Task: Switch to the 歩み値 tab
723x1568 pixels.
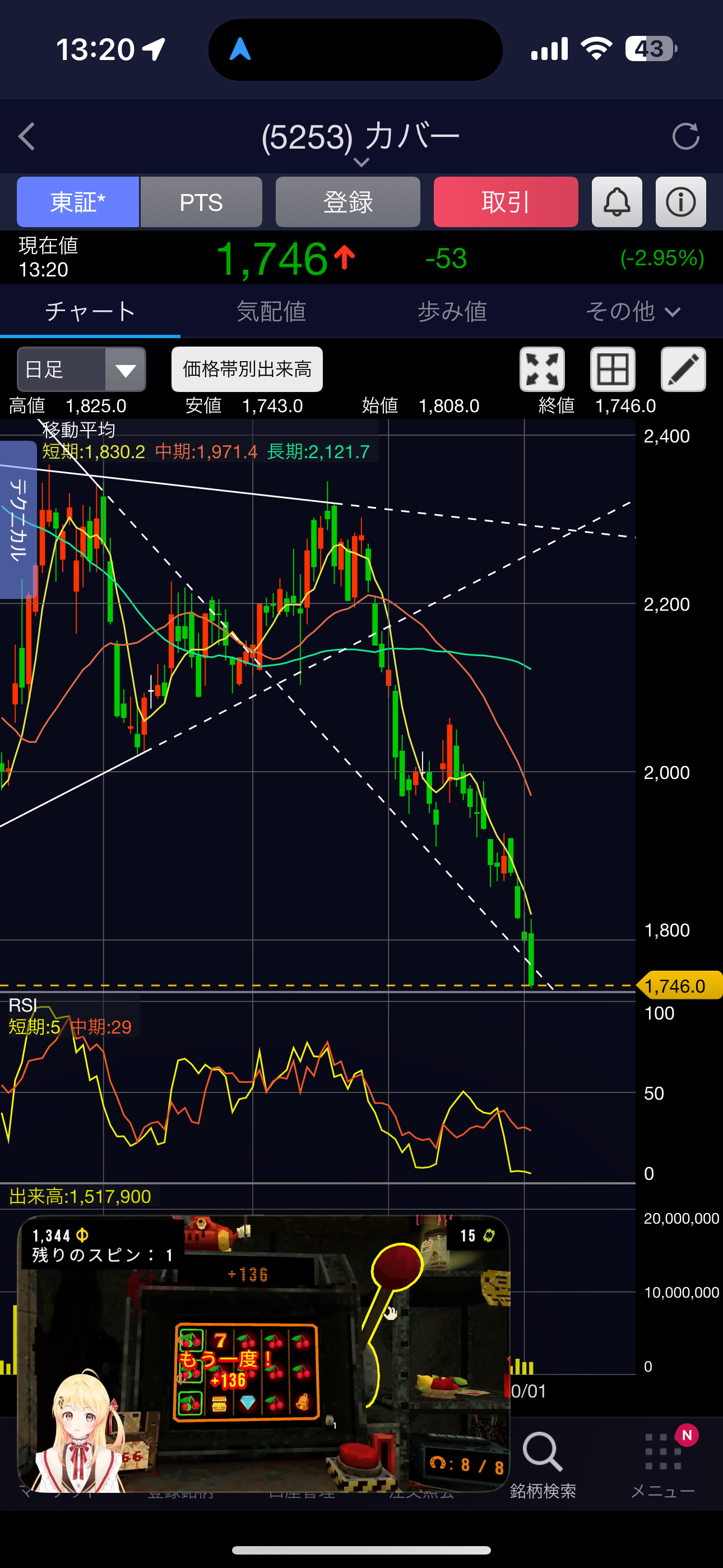Action: coord(452,312)
